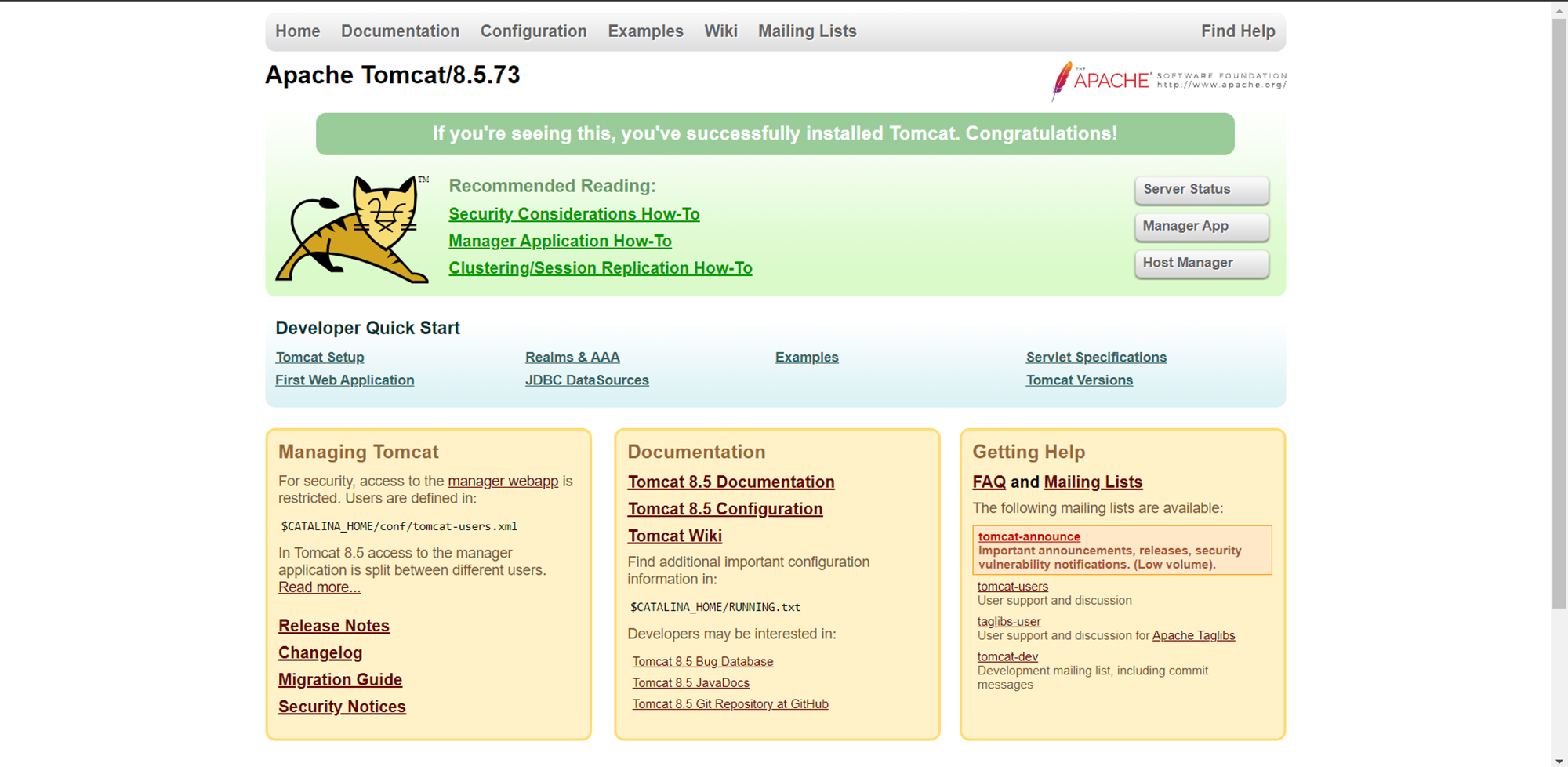Open the taglibs-user mailing list link
This screenshot has height=767, width=1568.
click(1008, 622)
